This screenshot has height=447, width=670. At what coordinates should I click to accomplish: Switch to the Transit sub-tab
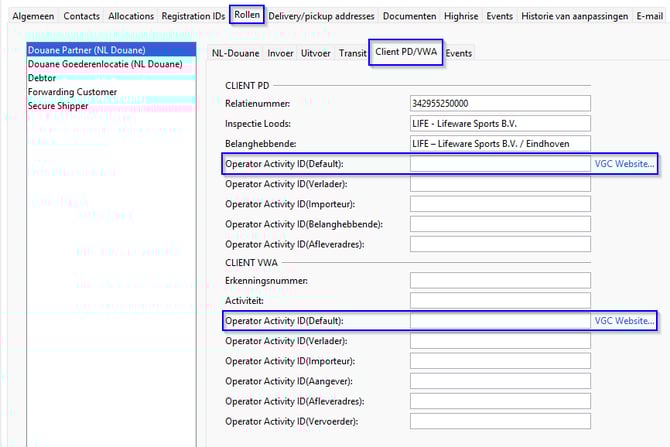[x=352, y=53]
